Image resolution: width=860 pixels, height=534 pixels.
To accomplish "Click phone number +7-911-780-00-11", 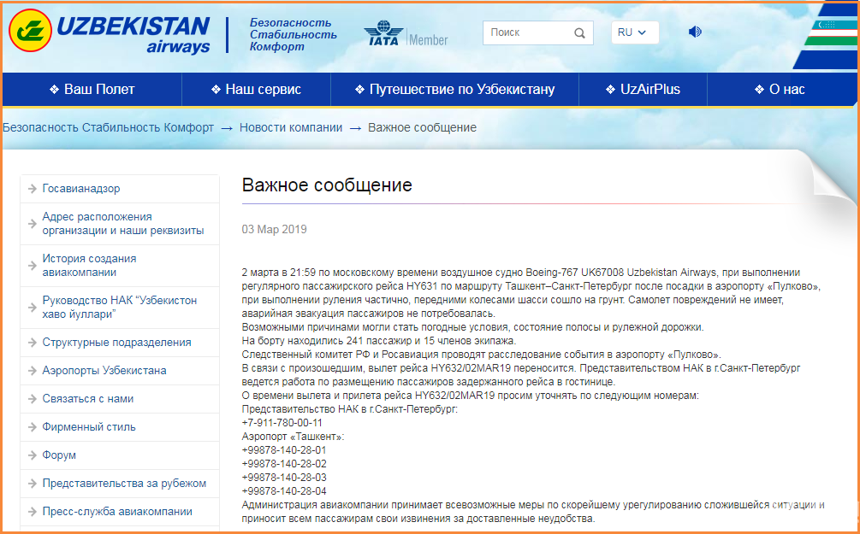I will point(282,423).
